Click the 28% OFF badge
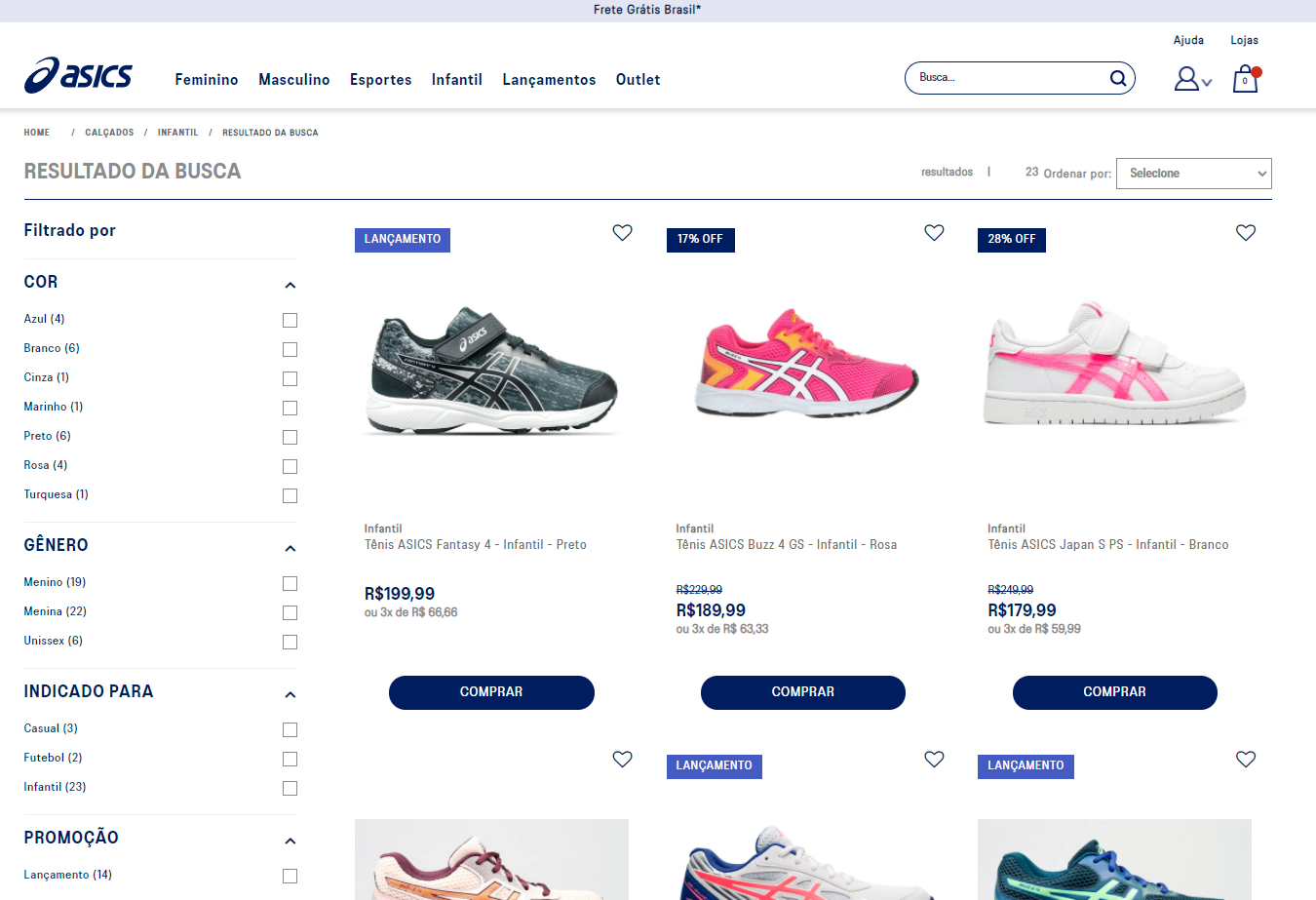The image size is (1316, 900). click(1012, 240)
